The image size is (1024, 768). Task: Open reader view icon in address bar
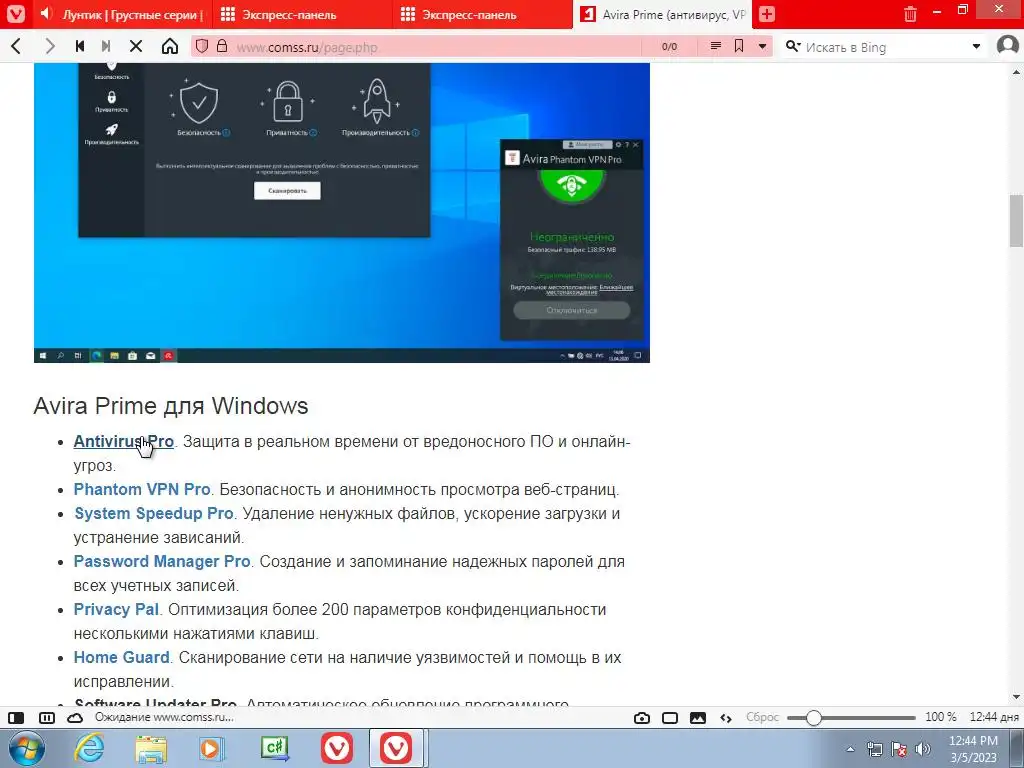point(716,46)
